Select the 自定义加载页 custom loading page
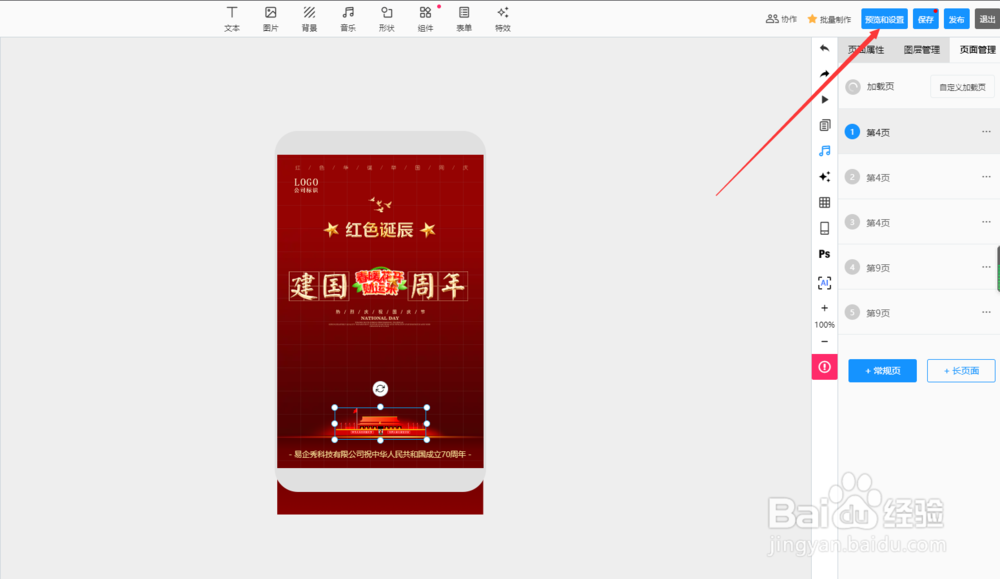1000x579 pixels. coord(961,86)
